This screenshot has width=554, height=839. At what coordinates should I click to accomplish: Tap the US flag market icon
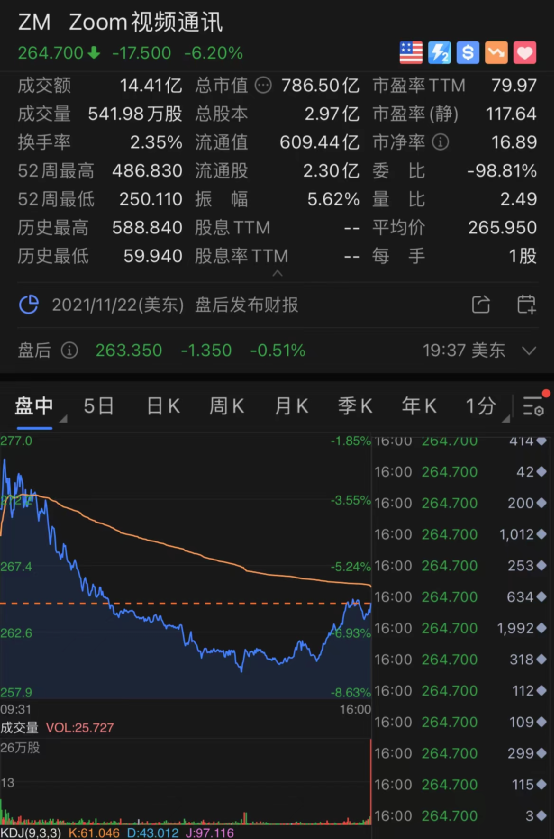pyautogui.click(x=411, y=53)
